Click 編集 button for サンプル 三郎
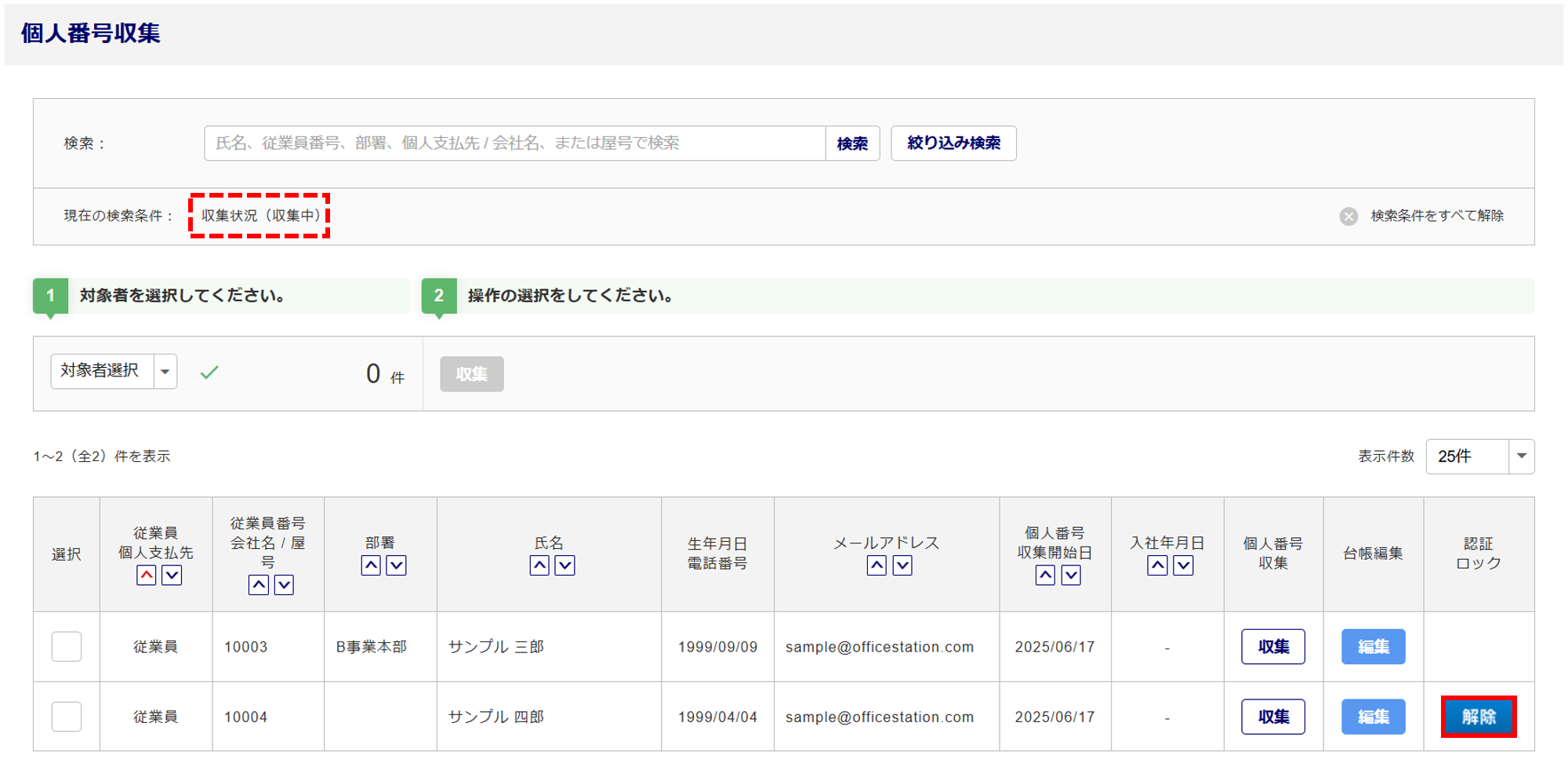Screen dimensions: 1568x770 (1374, 647)
